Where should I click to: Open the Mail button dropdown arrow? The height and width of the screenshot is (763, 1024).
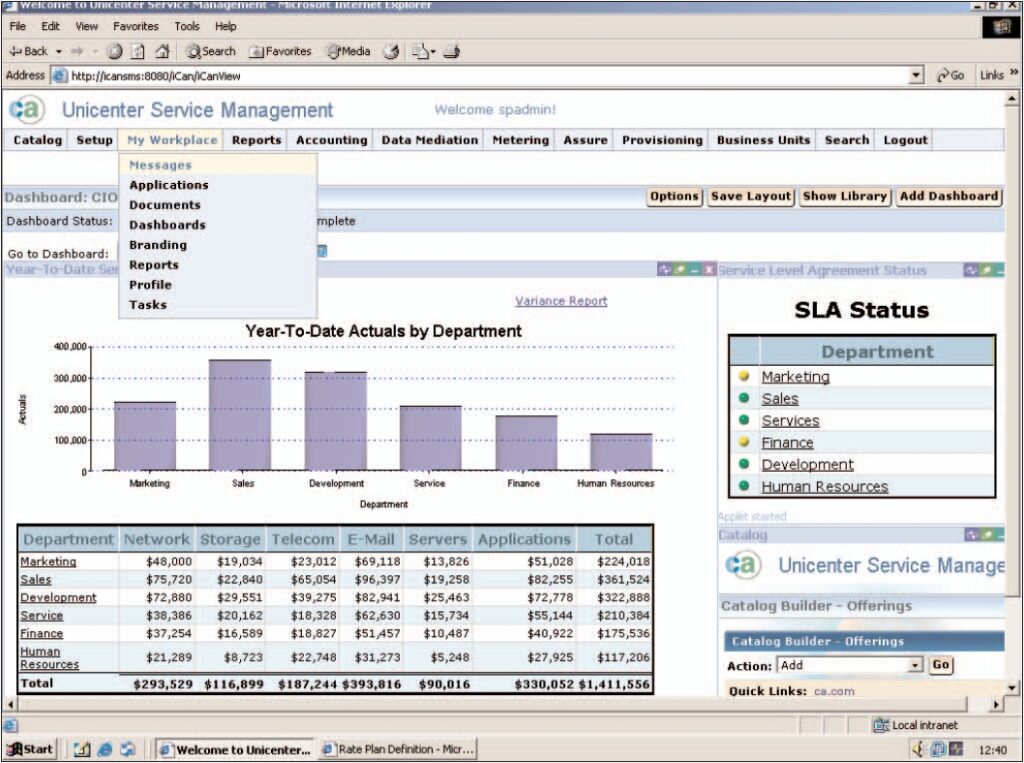pos(433,52)
